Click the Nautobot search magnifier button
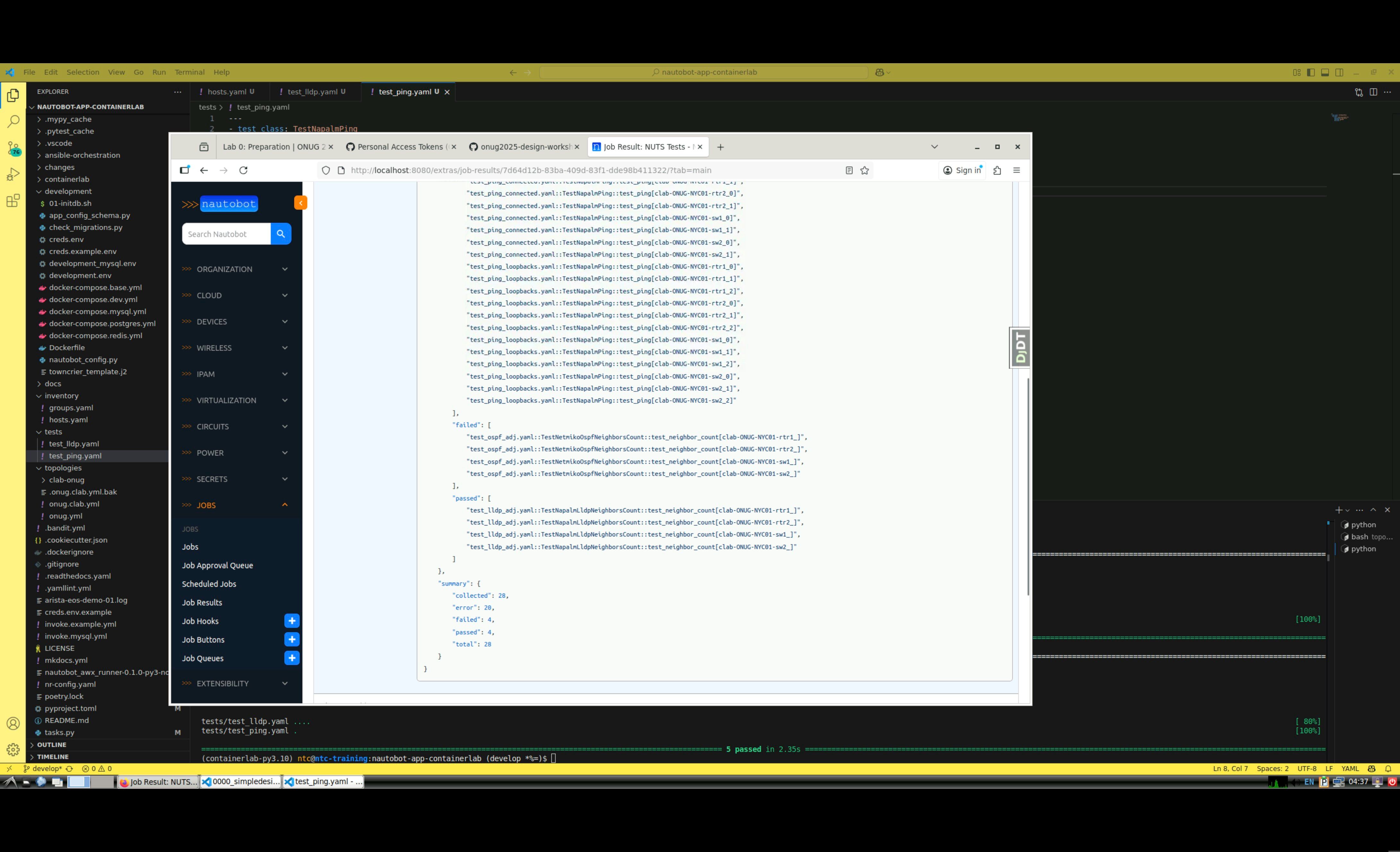Screen dimensions: 1400x852 (x=281, y=234)
